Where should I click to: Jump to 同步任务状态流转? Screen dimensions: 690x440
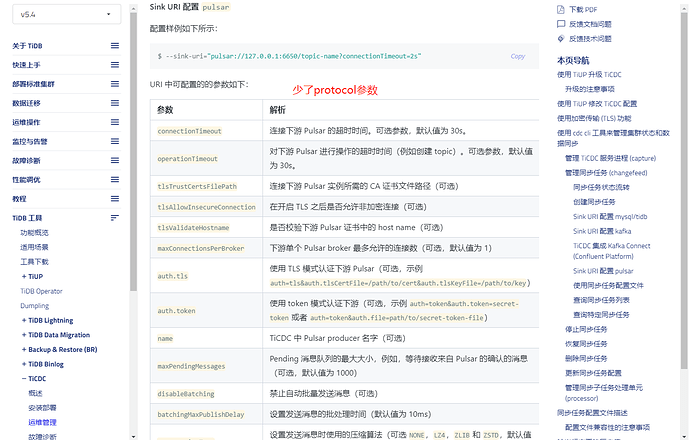pos(601,187)
